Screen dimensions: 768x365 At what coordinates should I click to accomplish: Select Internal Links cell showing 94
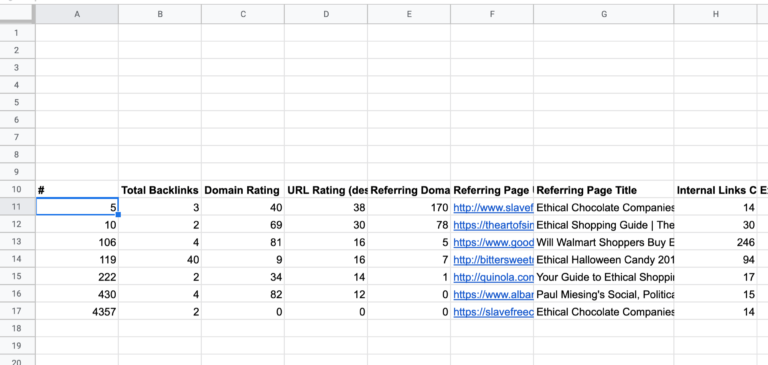pyautogui.click(x=716, y=260)
